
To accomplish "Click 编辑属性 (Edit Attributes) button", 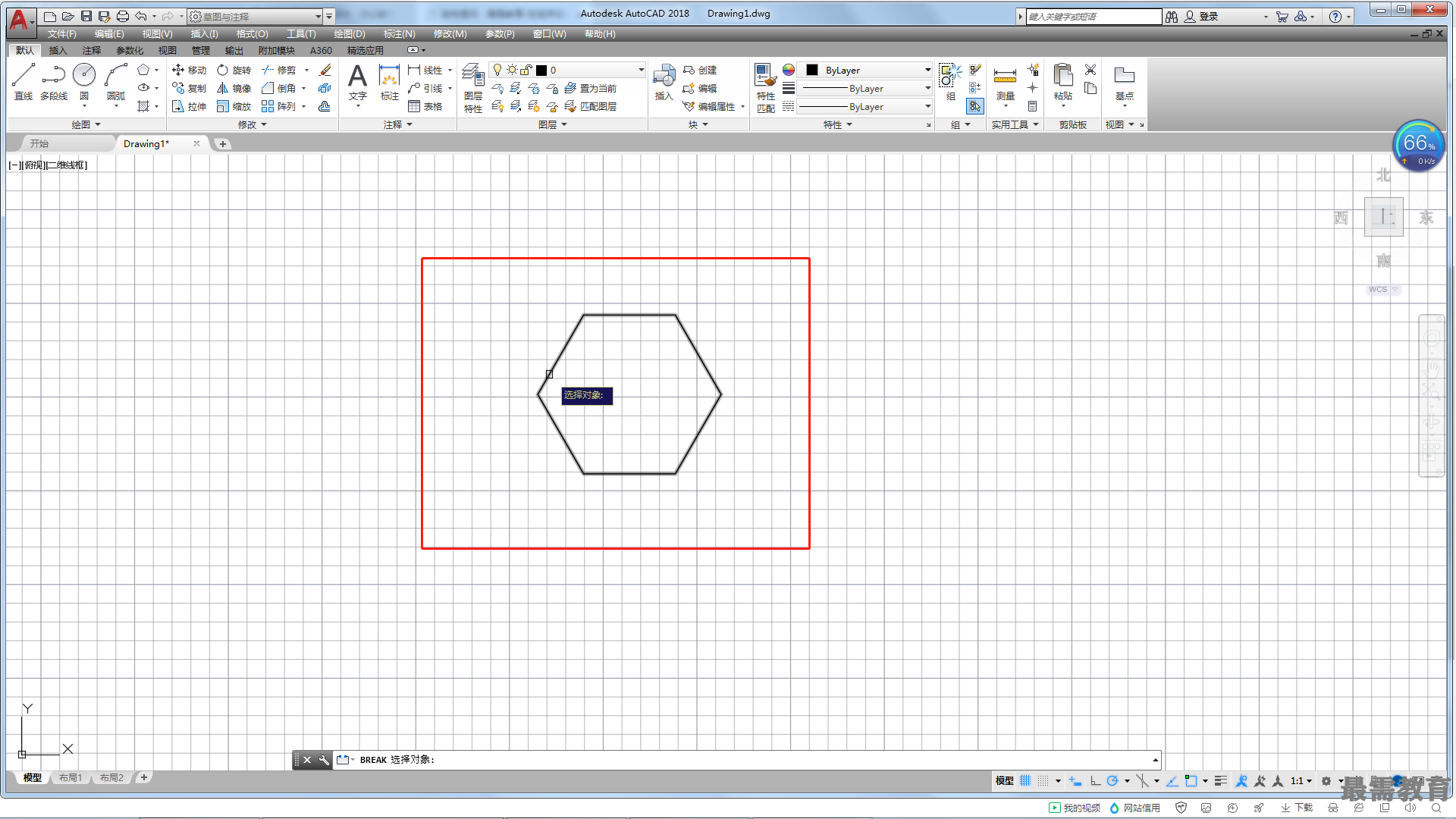I will tap(709, 106).
